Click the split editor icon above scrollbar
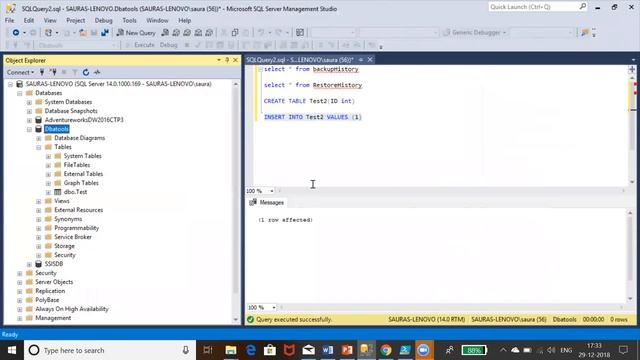 [632, 69]
